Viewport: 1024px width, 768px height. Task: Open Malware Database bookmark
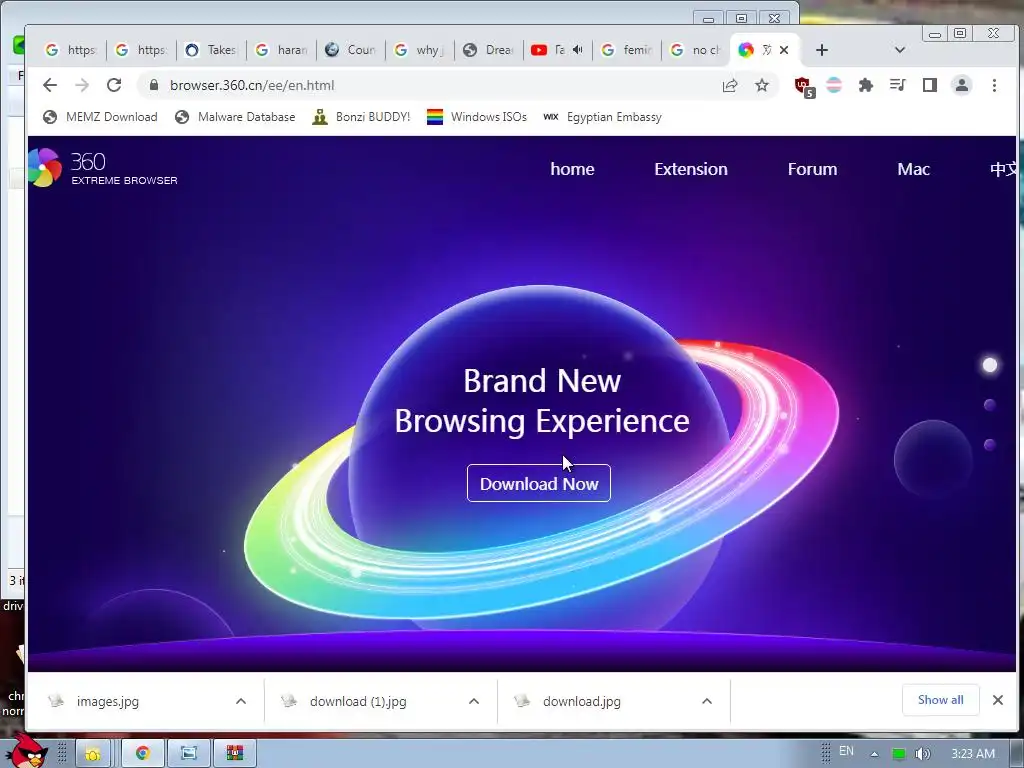click(x=235, y=117)
